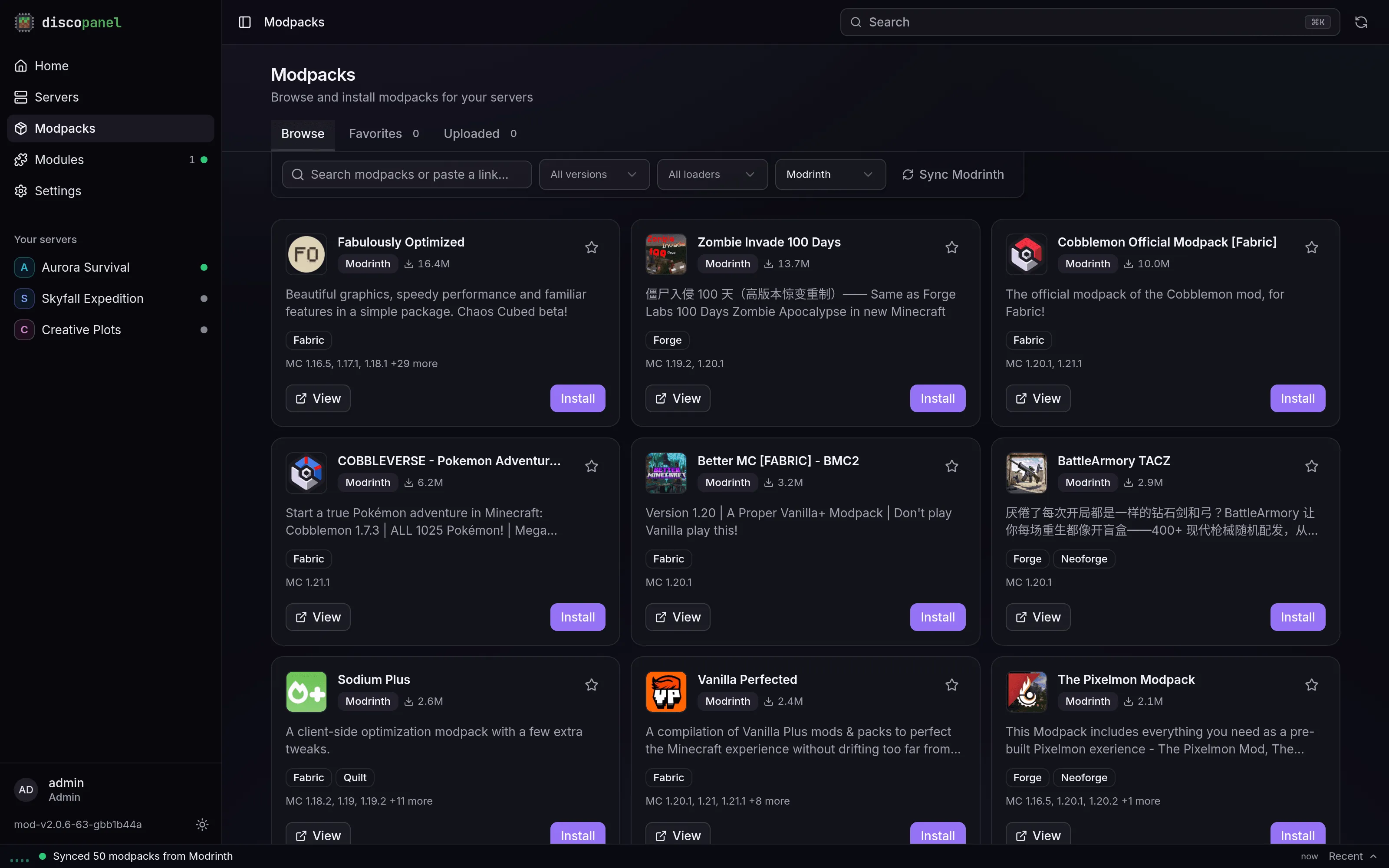1389x868 pixels.
Task: Star the Zombie Invade 100 Days modpack
Action: (x=951, y=247)
